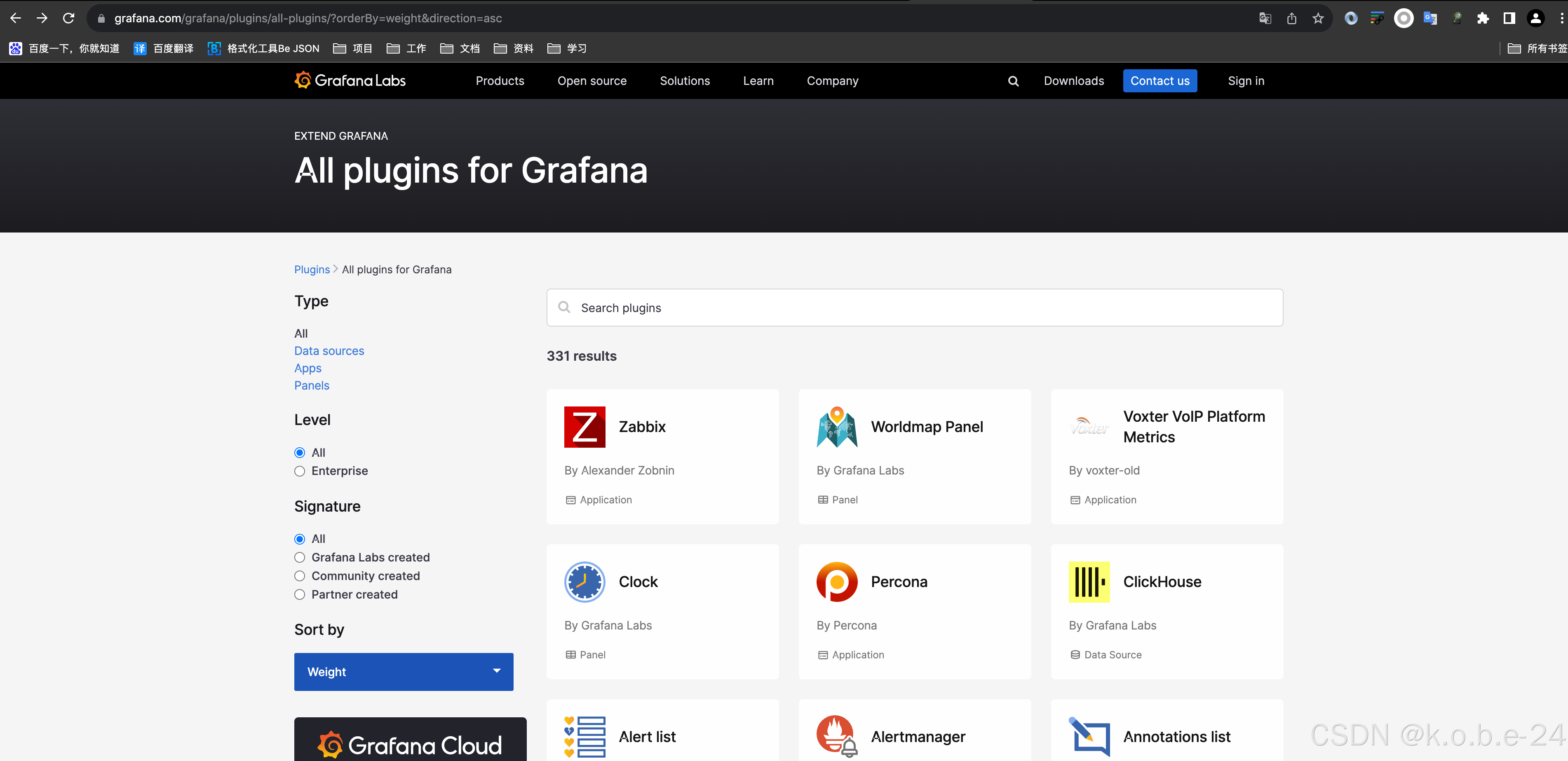Open the Weight sort dropdown
Viewport: 1568px width, 761px height.
tap(404, 672)
